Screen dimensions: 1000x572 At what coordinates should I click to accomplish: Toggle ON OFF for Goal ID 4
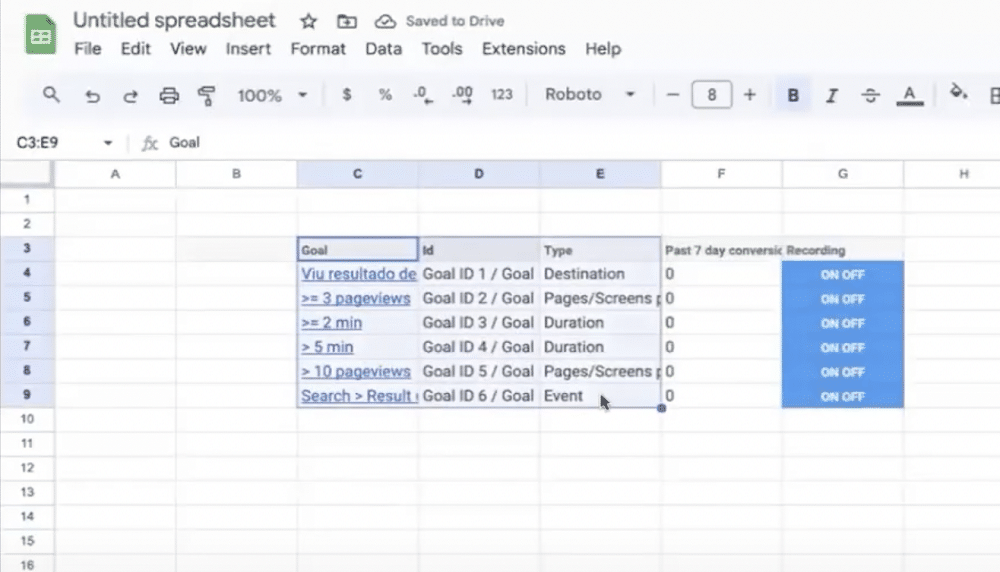point(842,348)
